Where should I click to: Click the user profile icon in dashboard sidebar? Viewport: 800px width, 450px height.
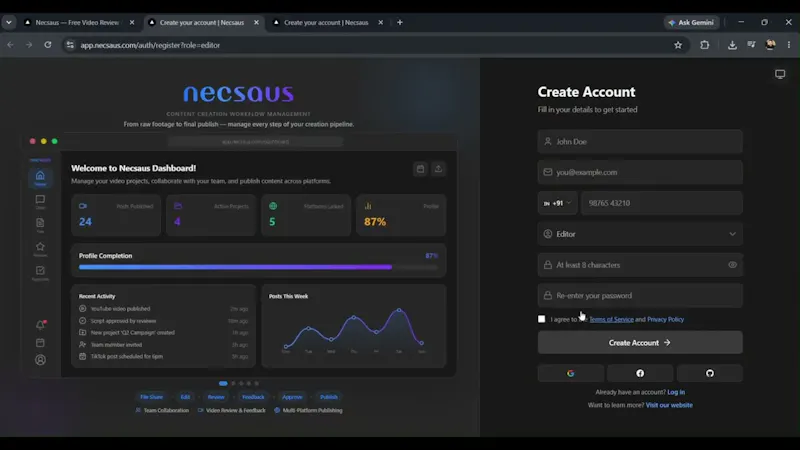click(x=40, y=360)
